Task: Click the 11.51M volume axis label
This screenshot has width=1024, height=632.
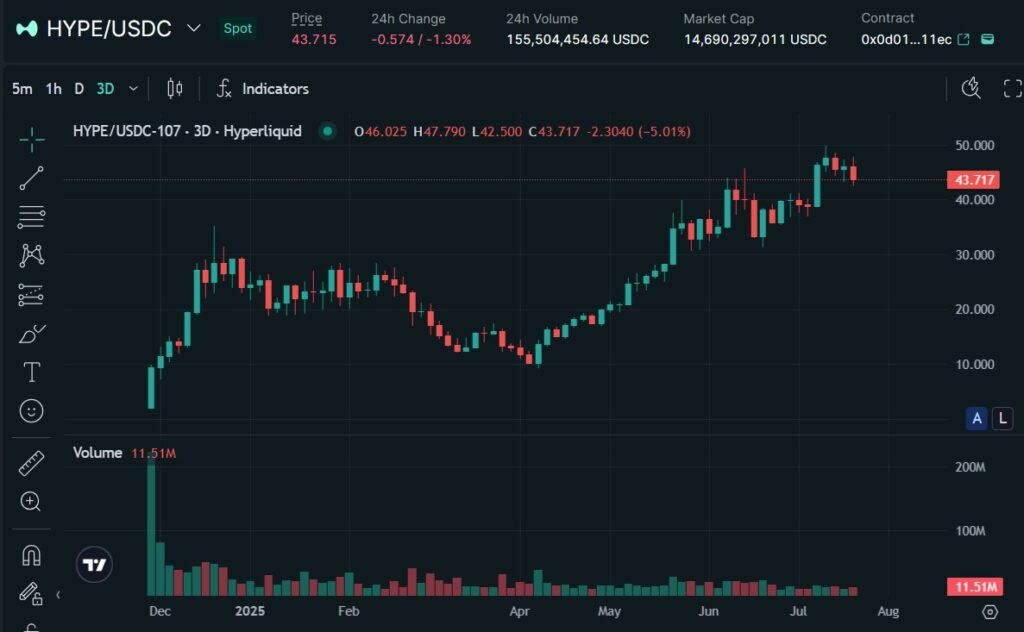Action: (973, 586)
